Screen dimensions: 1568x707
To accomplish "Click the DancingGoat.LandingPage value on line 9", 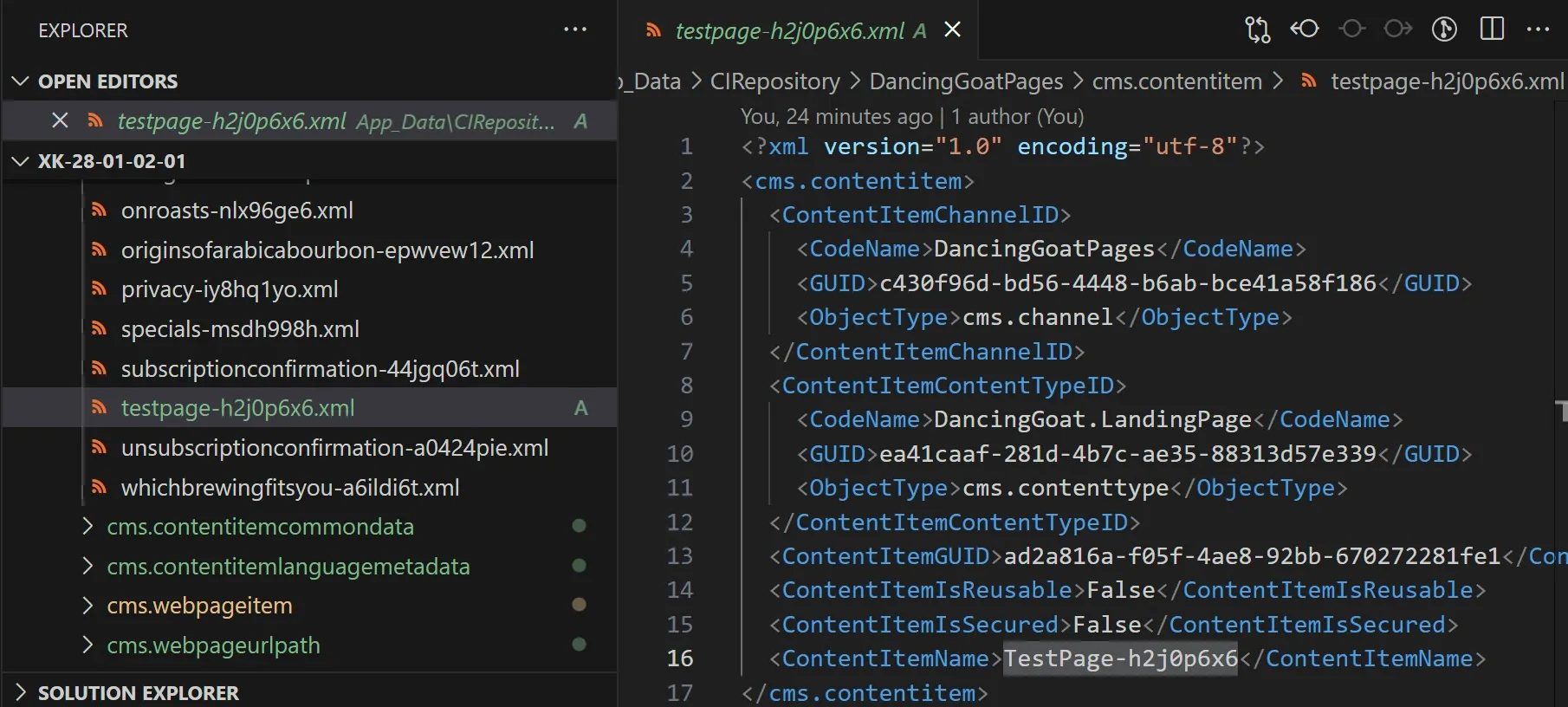I will pos(1093,419).
